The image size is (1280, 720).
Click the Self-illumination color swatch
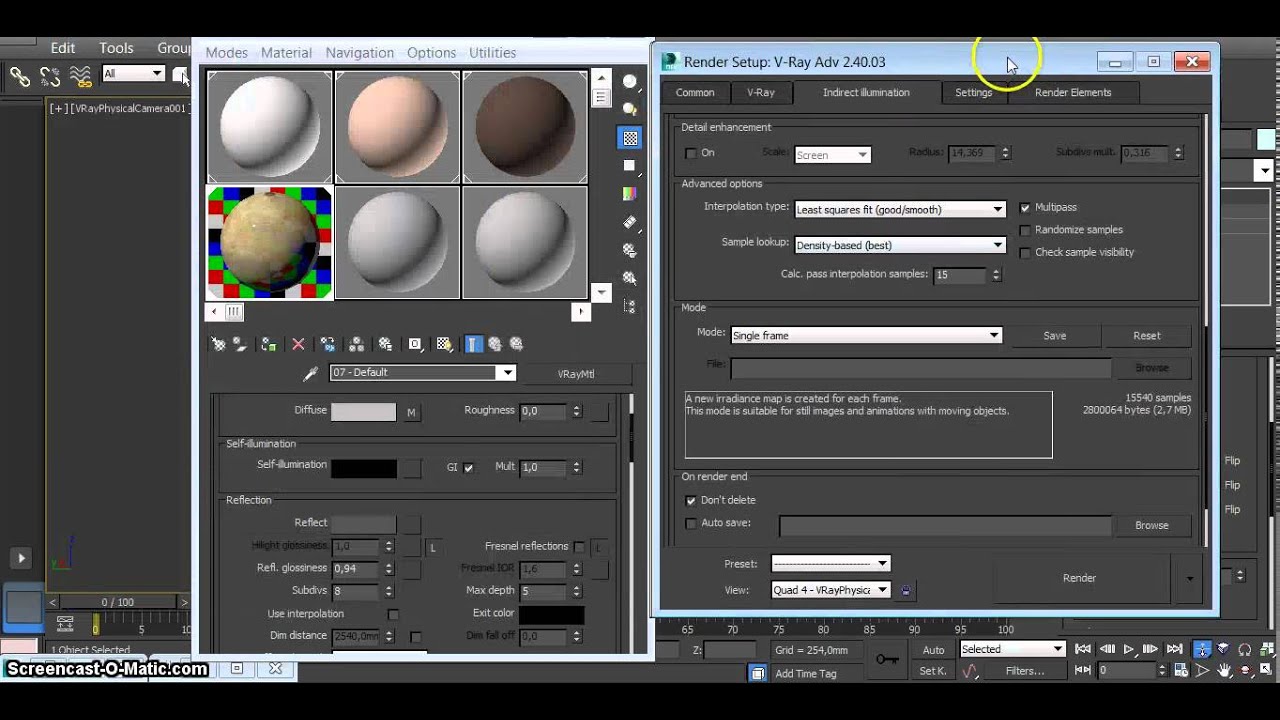363,468
